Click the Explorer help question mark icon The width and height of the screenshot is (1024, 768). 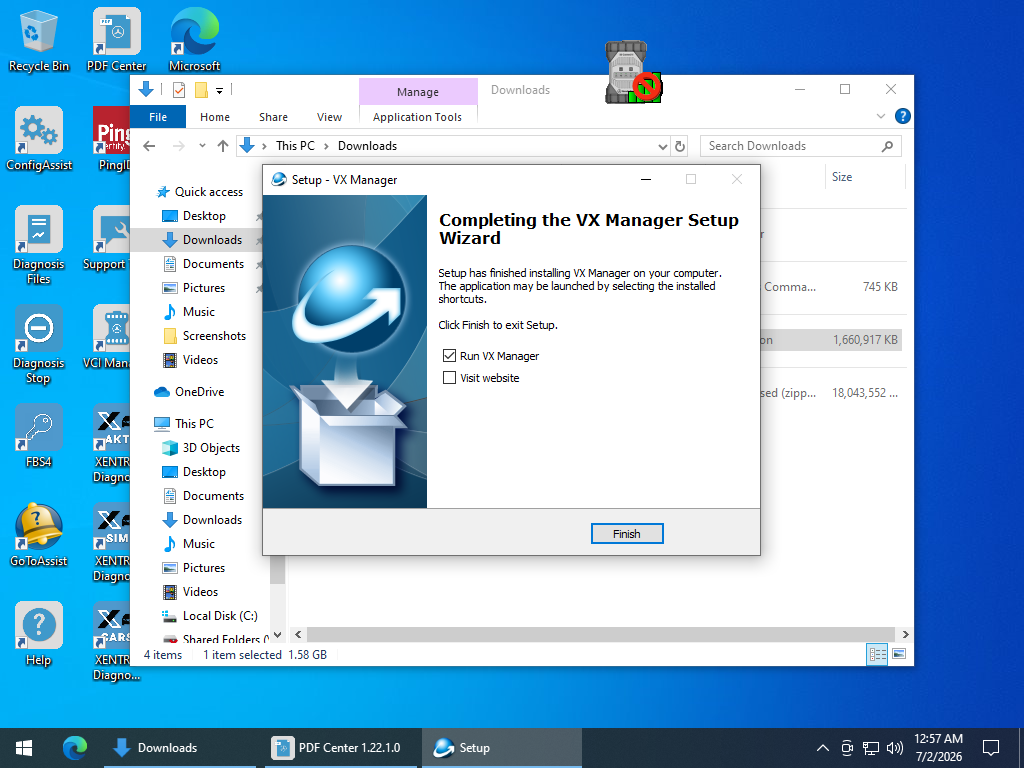point(903,116)
